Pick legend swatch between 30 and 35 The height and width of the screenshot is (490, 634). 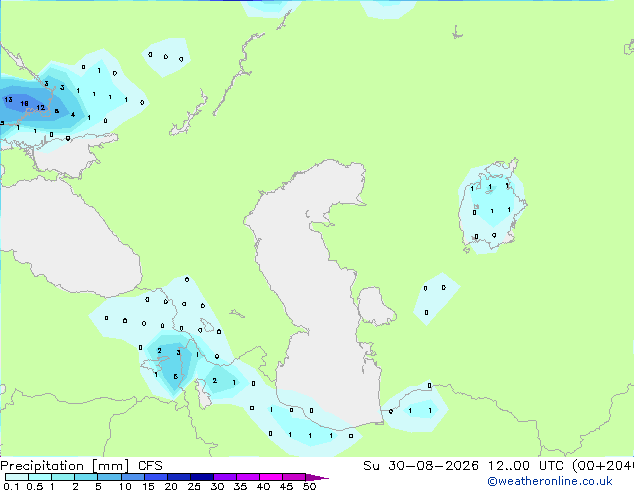[x=225, y=477]
